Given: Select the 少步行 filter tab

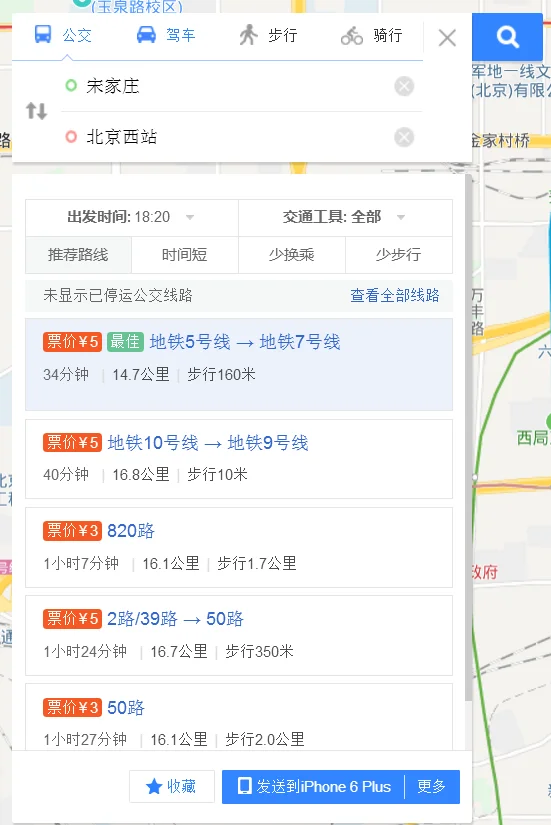Looking at the screenshot, I should pyautogui.click(x=398, y=255).
